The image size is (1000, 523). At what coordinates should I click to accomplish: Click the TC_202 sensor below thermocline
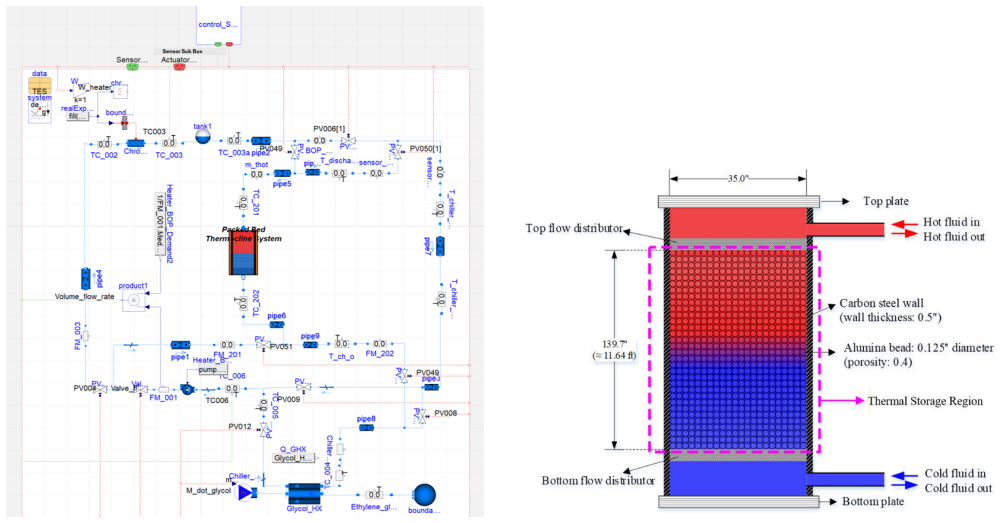coord(243,303)
